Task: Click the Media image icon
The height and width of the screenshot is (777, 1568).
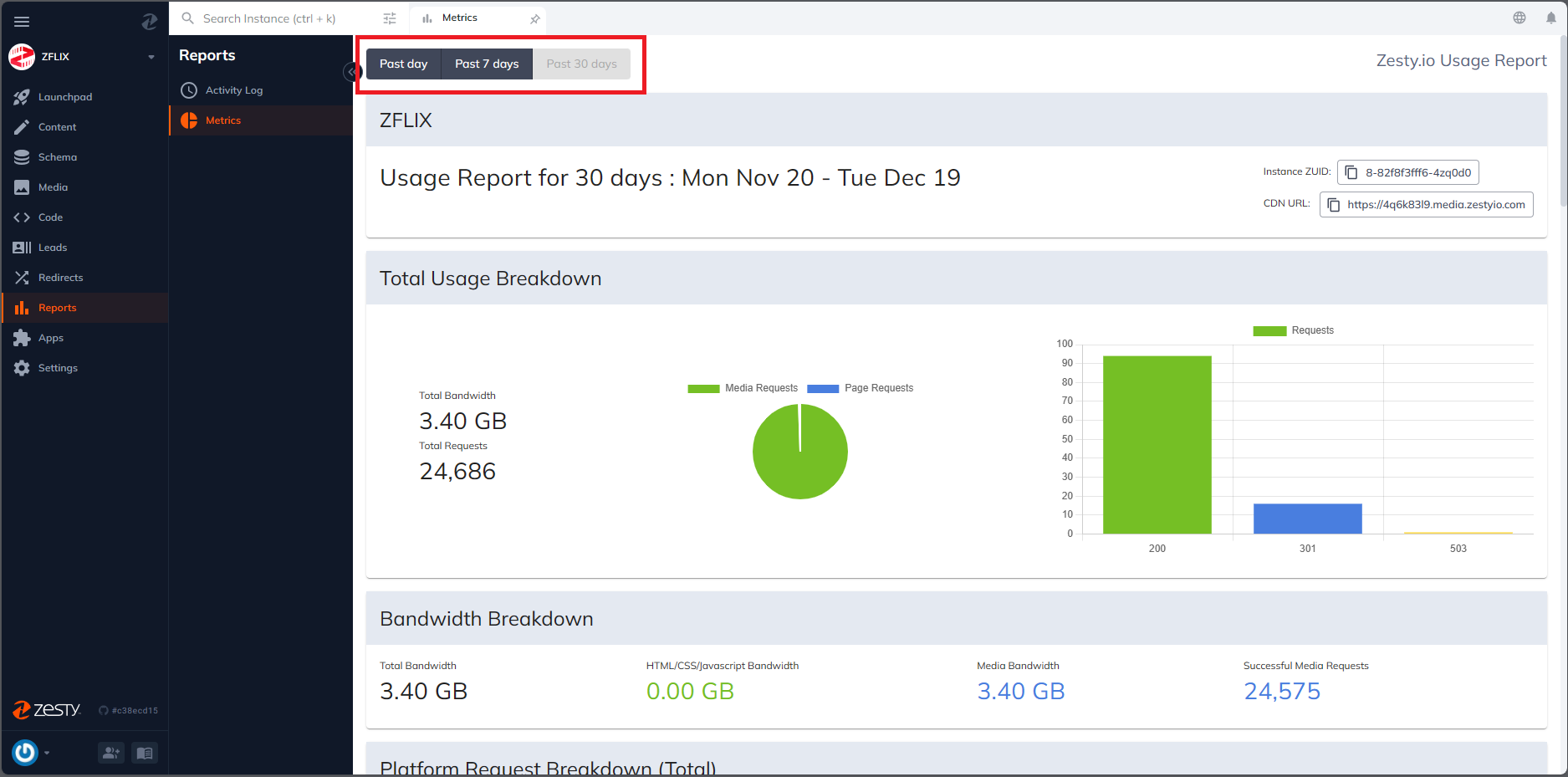Action: click(x=22, y=187)
